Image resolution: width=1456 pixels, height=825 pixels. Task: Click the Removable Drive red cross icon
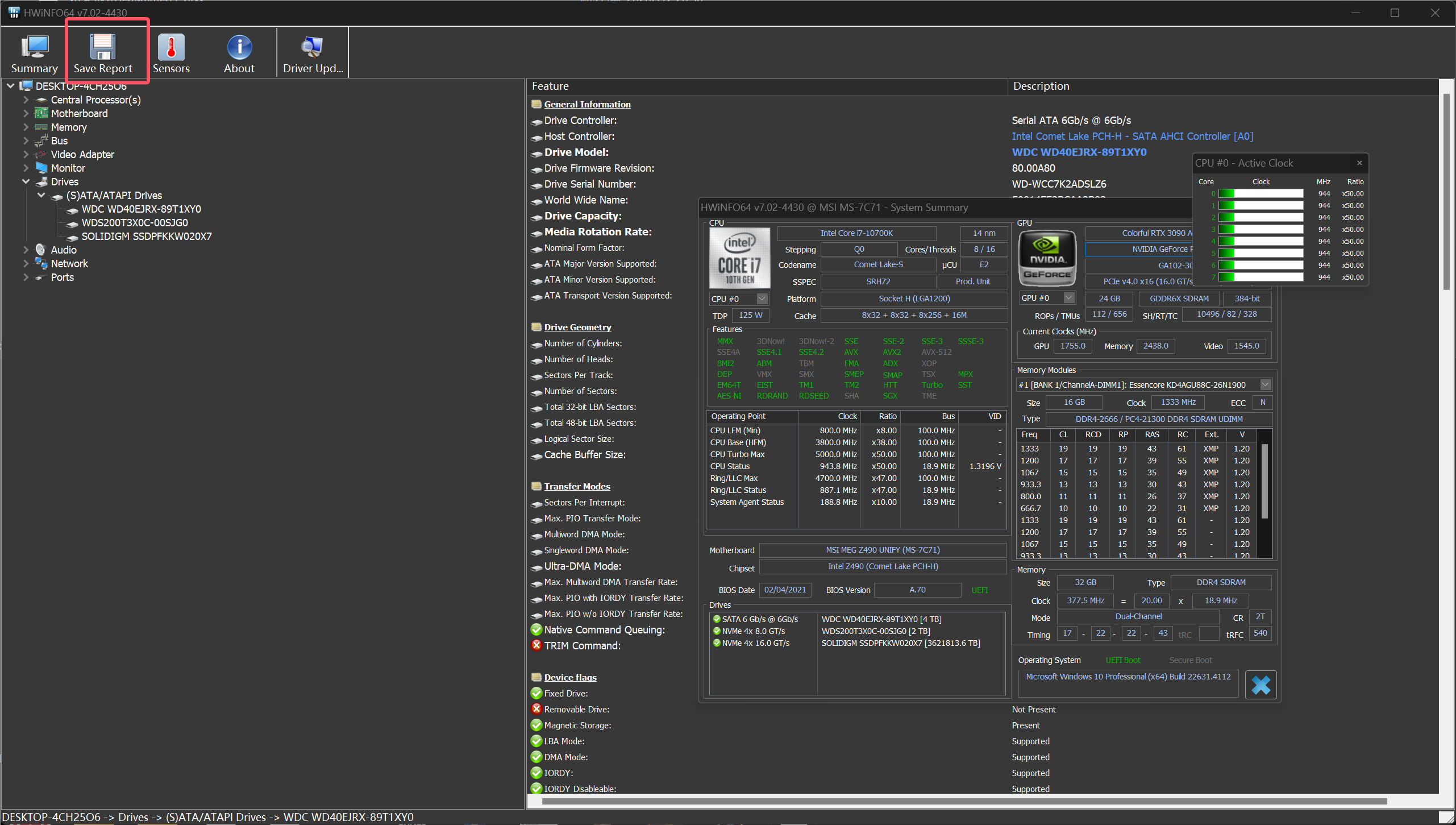tap(536, 709)
